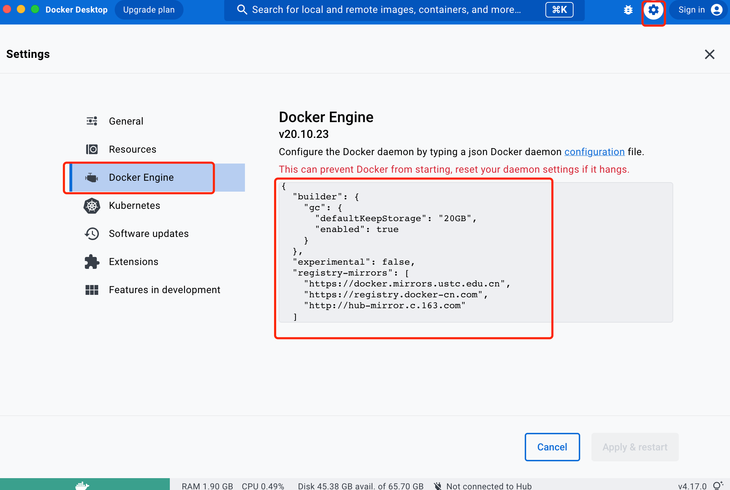This screenshot has height=490, width=730.
Task: Click the macOS green maximize window button
Action: [x=35, y=9]
